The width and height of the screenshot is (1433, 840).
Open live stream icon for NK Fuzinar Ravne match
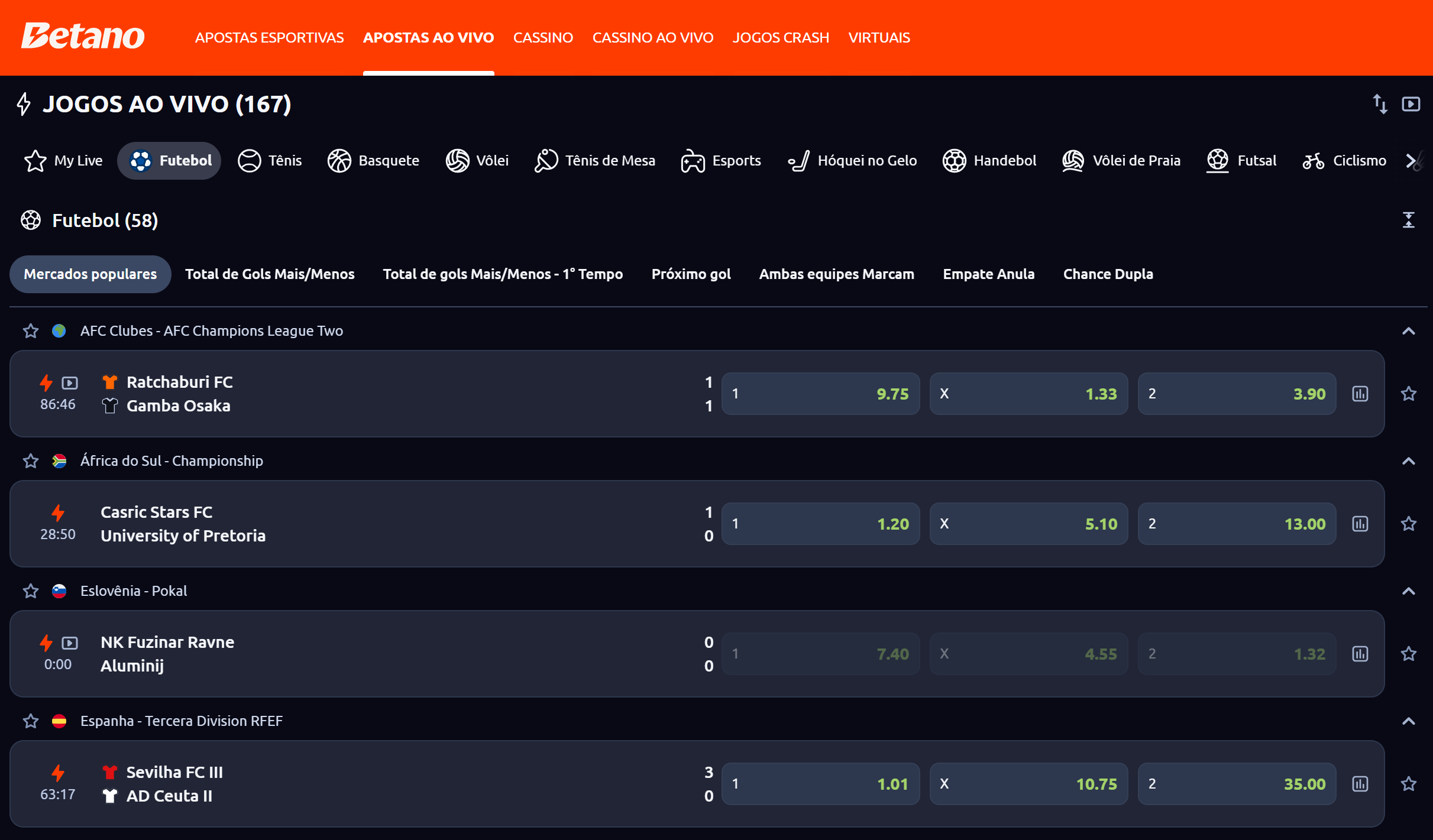point(70,643)
